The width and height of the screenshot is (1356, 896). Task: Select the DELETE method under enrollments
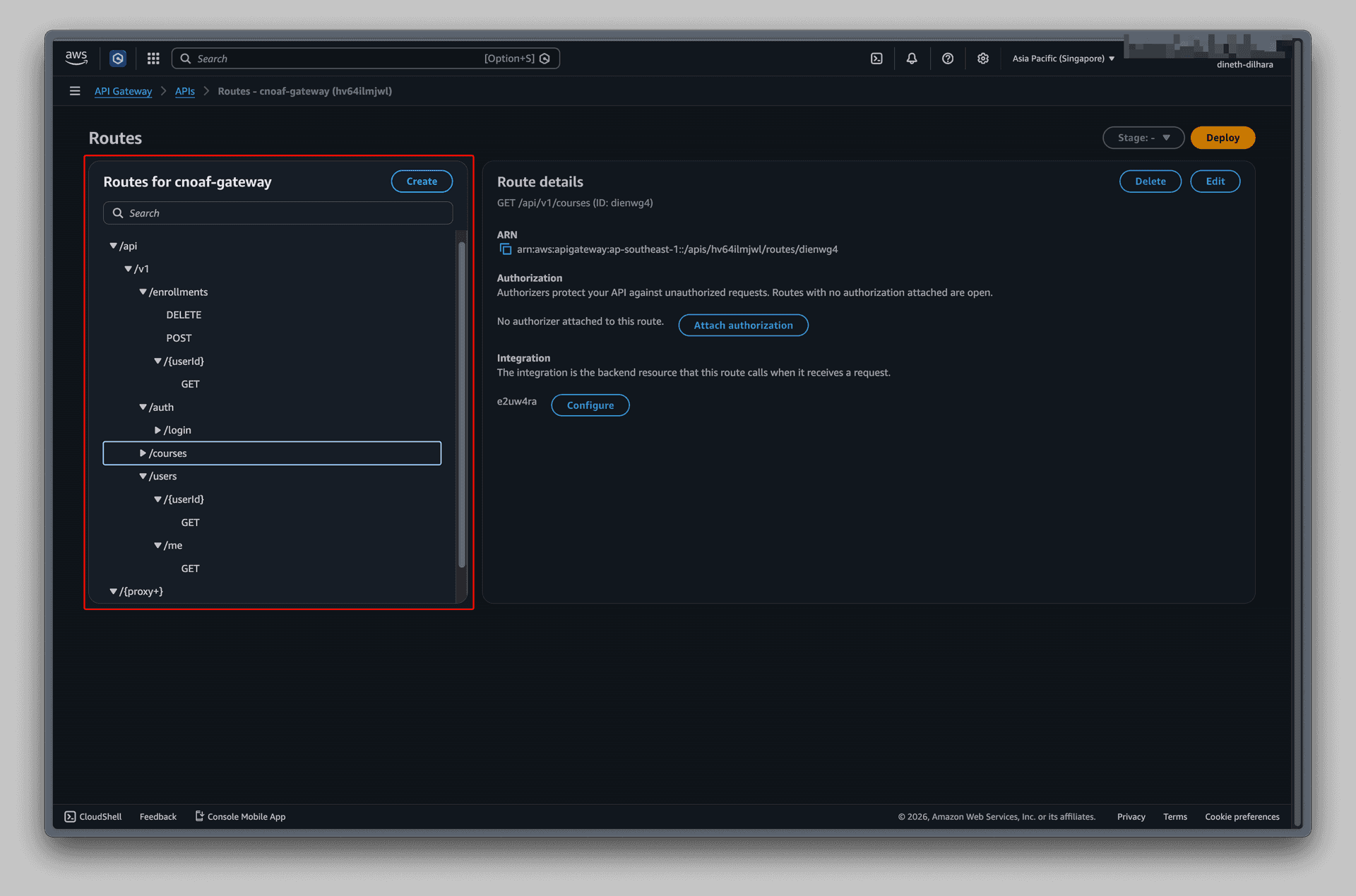pos(184,315)
